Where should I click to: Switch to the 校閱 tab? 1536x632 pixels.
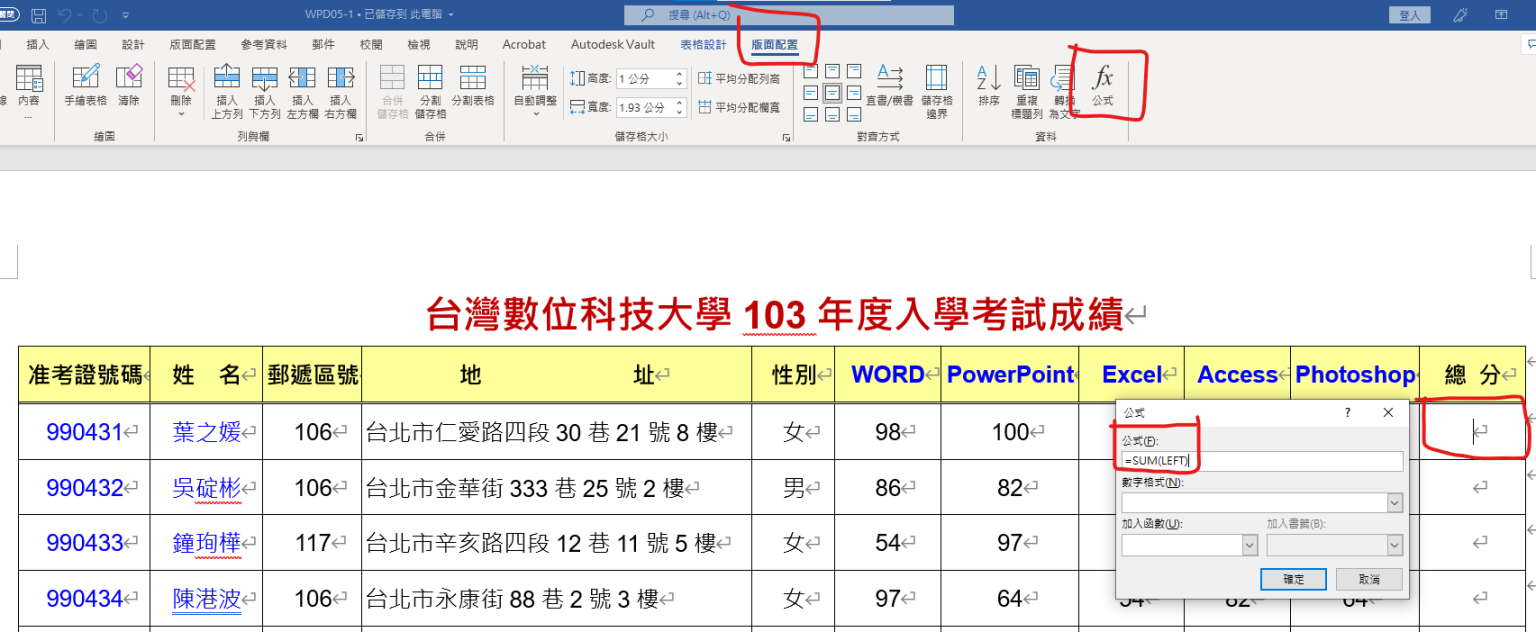[371, 45]
